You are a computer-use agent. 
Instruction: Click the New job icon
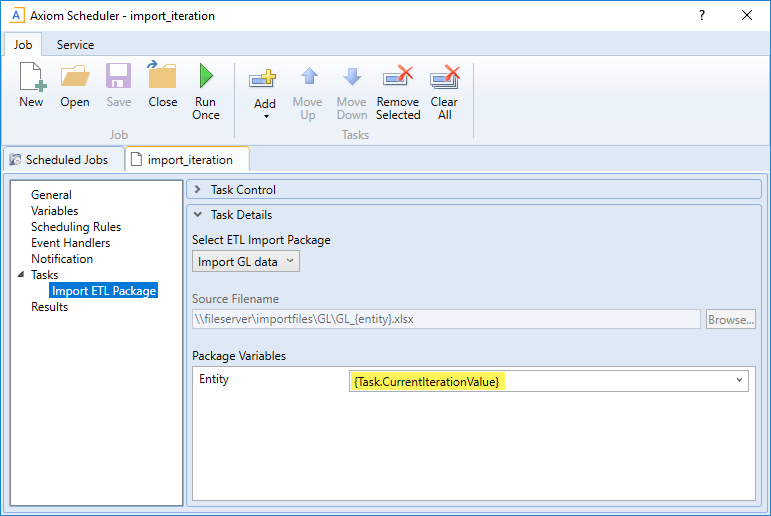[x=31, y=78]
